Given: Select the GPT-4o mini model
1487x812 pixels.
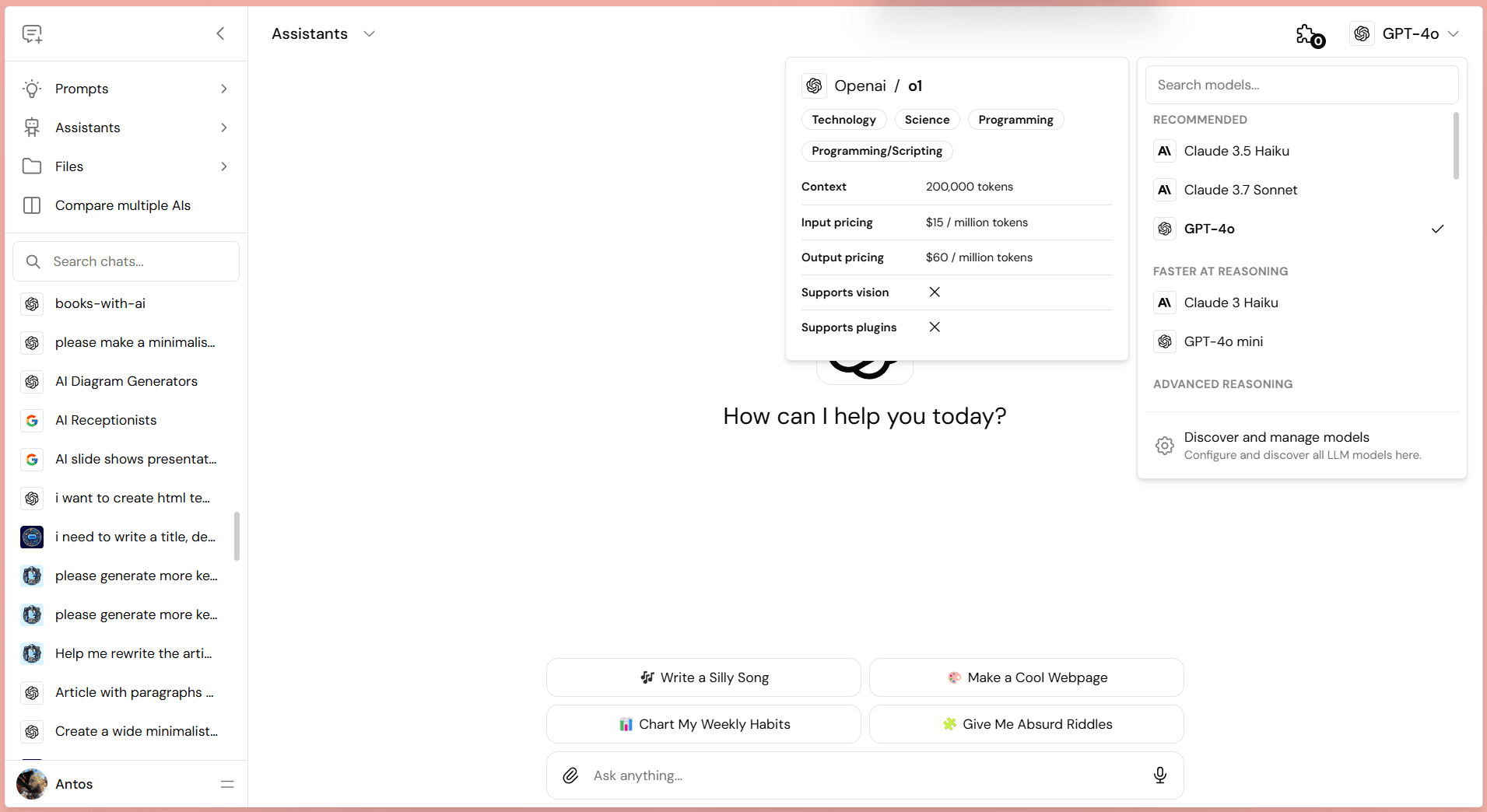Looking at the screenshot, I should 1299,341.
